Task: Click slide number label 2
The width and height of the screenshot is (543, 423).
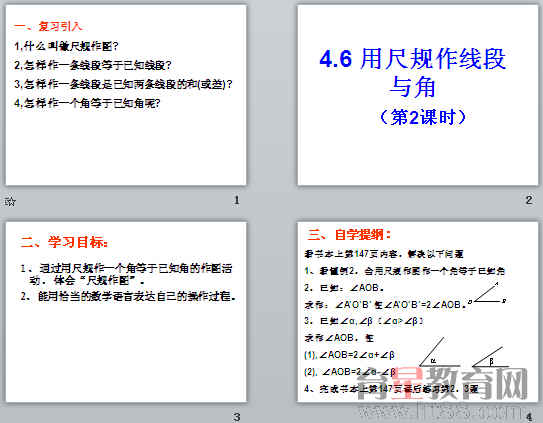Action: (528, 200)
